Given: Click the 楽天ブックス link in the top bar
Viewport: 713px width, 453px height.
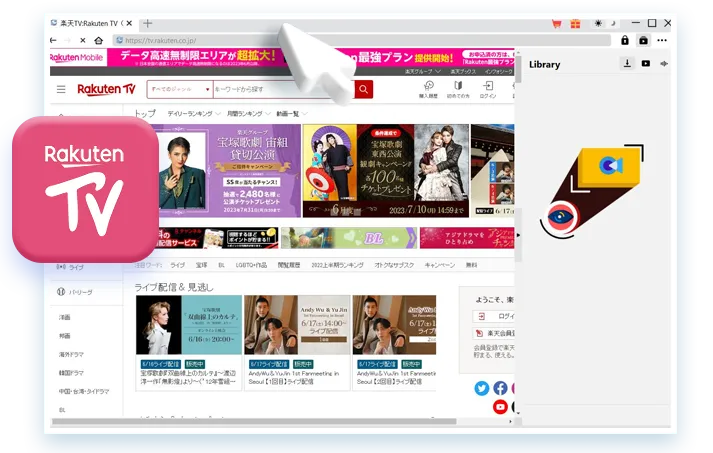Looking at the screenshot, I should [463, 71].
